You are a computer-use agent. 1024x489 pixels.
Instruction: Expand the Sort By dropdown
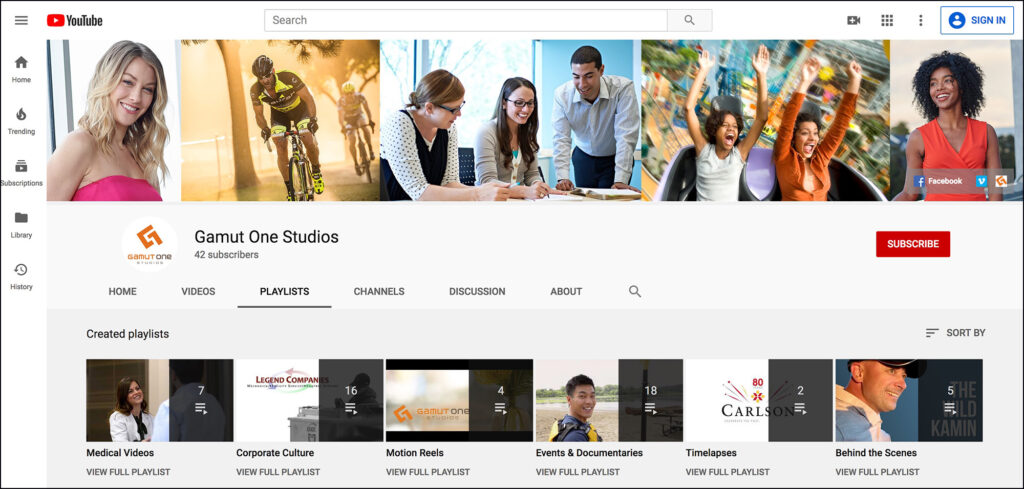click(955, 333)
